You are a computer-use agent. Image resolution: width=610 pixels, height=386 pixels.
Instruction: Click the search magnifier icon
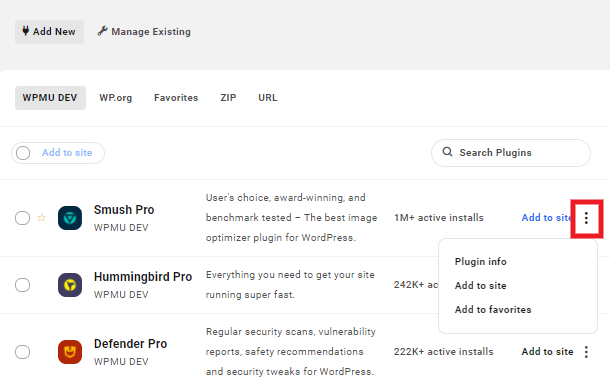447,152
